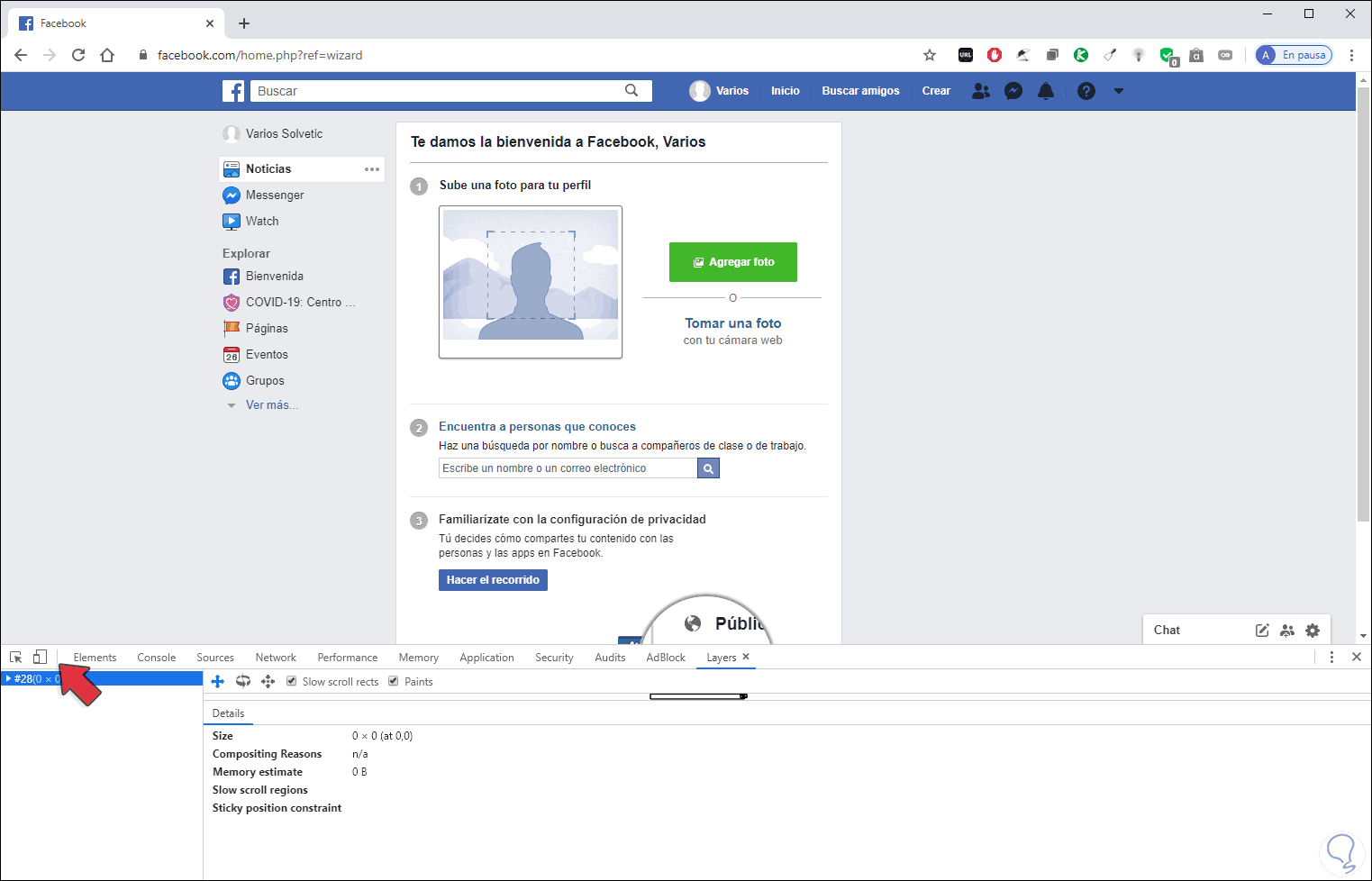Click the page's vertical scrollbar
Viewport: 1372px width, 881px height.
1363,305
